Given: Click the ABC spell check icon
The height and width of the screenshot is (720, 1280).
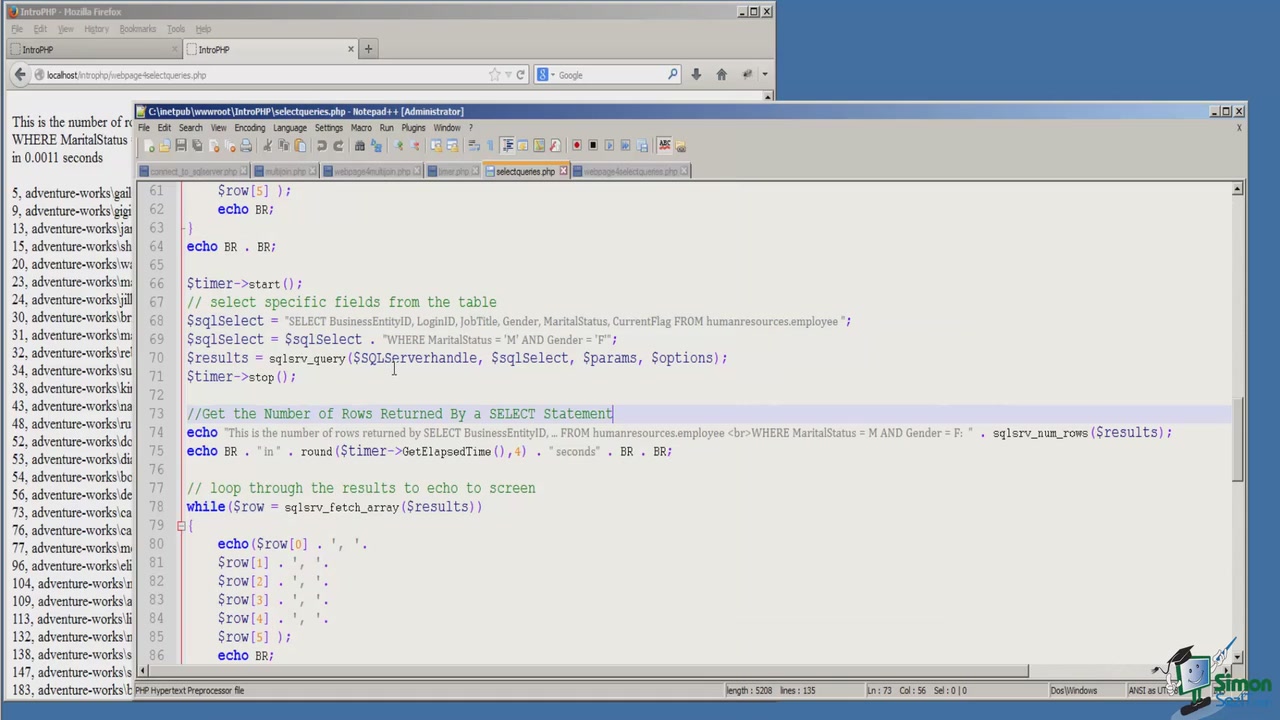Looking at the screenshot, I should [664, 146].
